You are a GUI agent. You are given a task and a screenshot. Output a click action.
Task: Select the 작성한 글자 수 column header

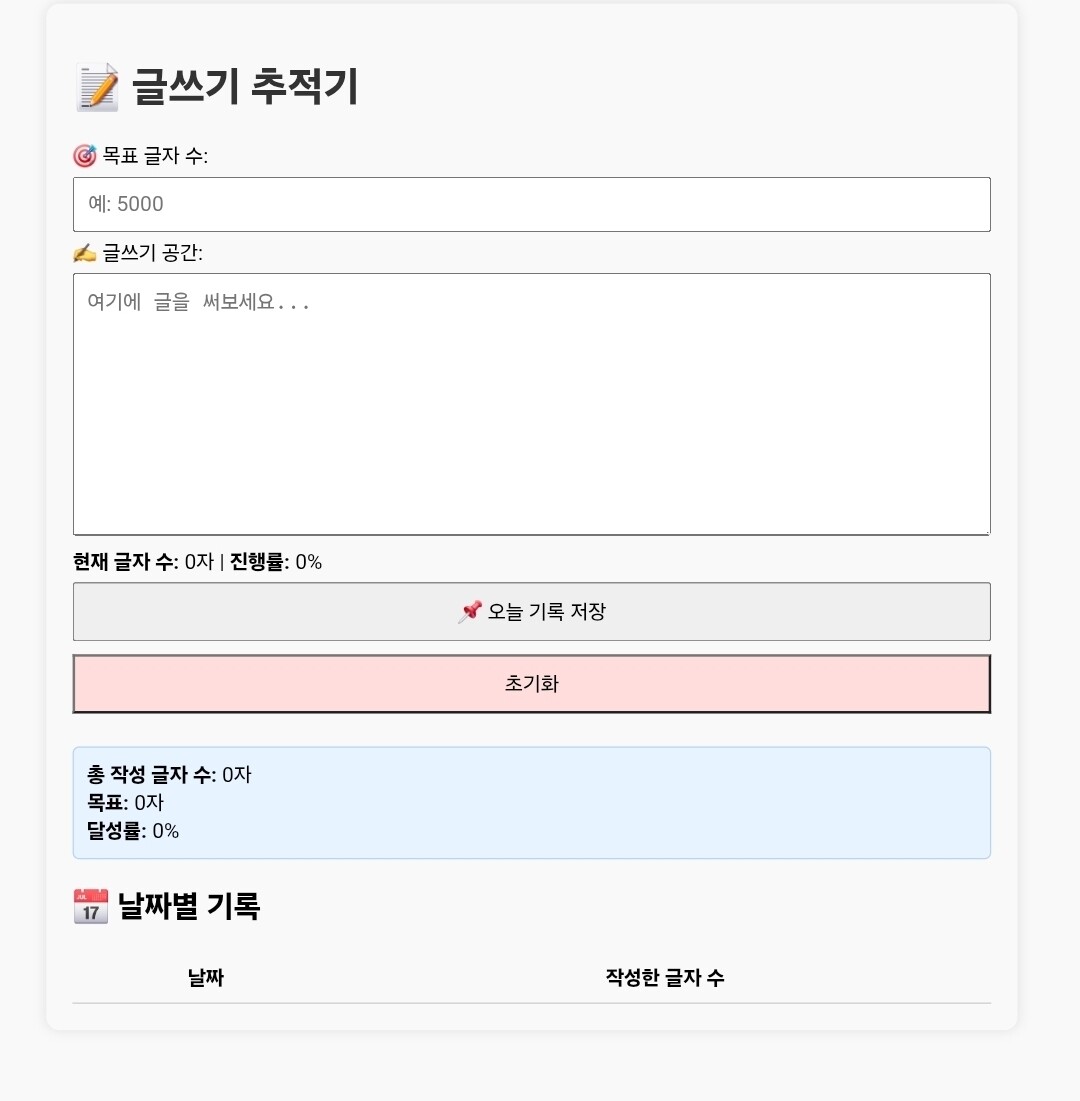click(665, 977)
